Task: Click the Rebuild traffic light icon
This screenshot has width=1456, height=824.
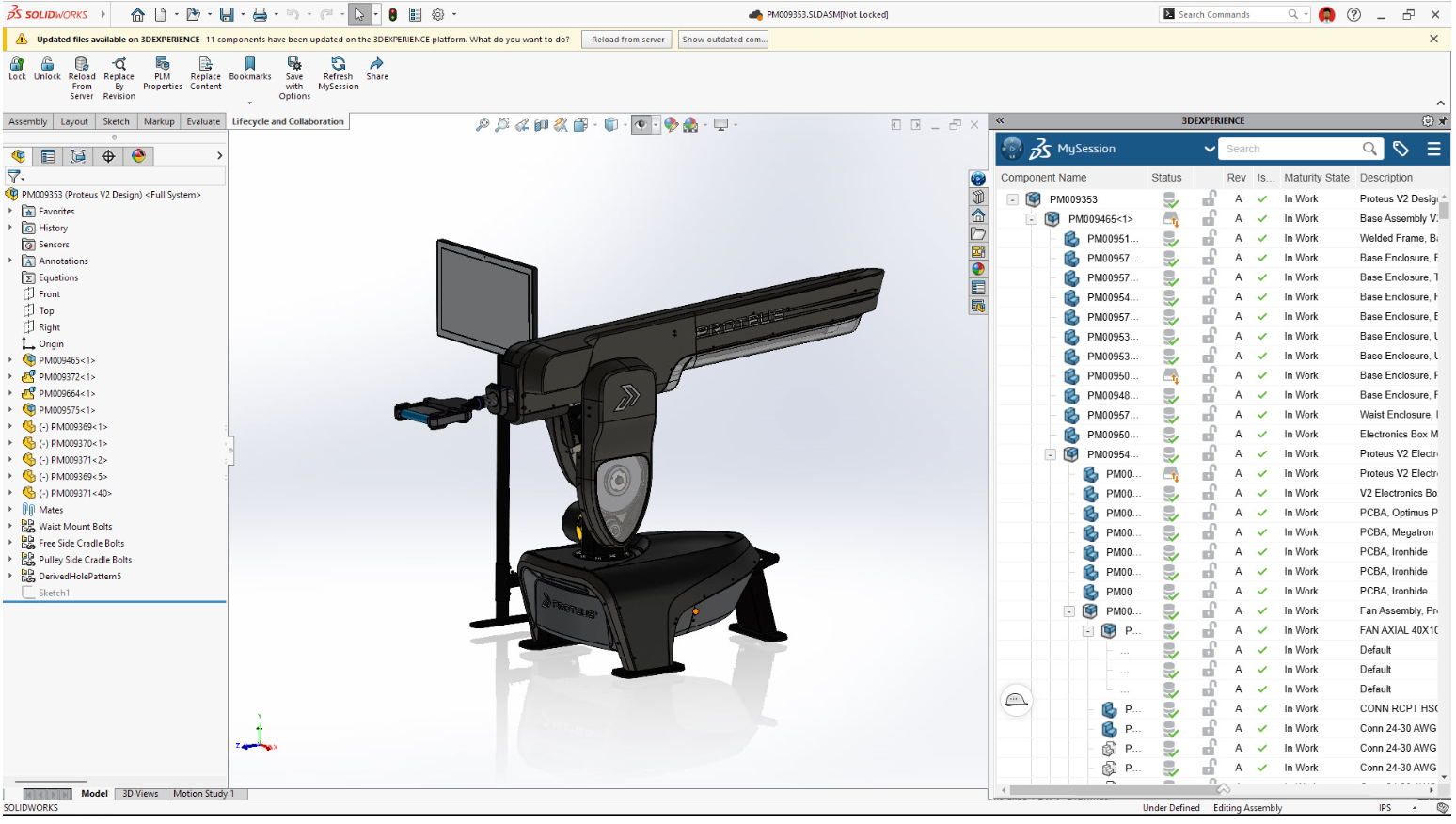Action: point(392,14)
